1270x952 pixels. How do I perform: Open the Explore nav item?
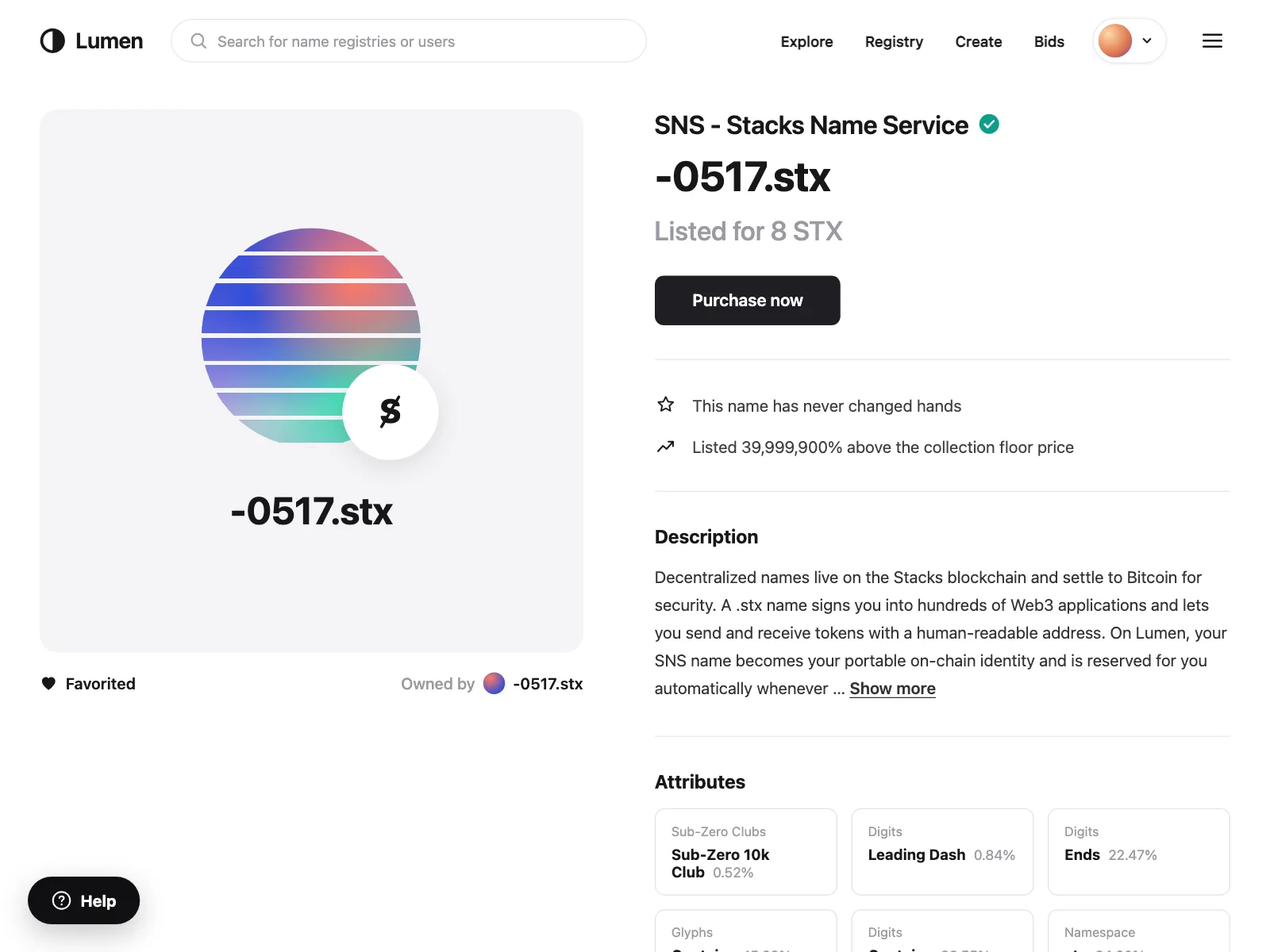806,41
